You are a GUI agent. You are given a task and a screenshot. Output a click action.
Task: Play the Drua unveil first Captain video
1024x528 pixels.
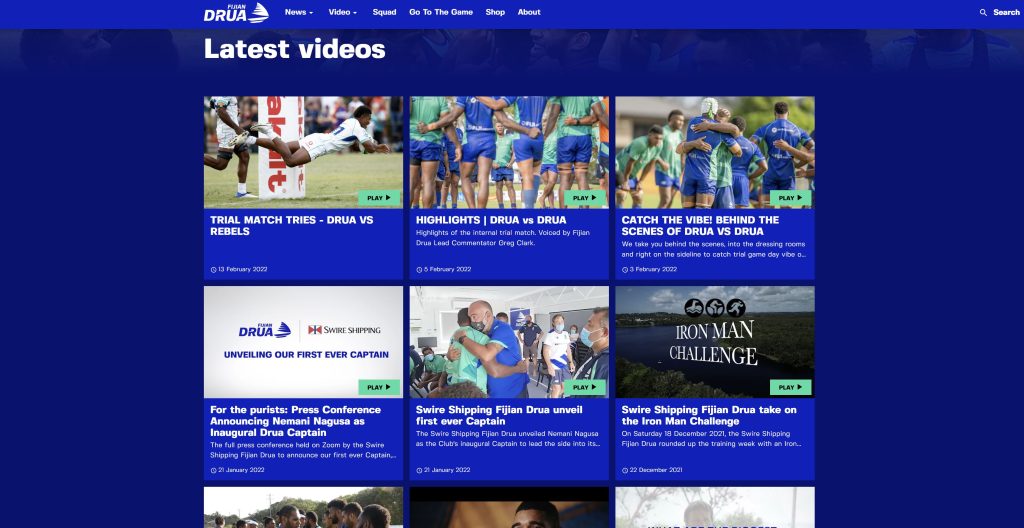pos(585,388)
